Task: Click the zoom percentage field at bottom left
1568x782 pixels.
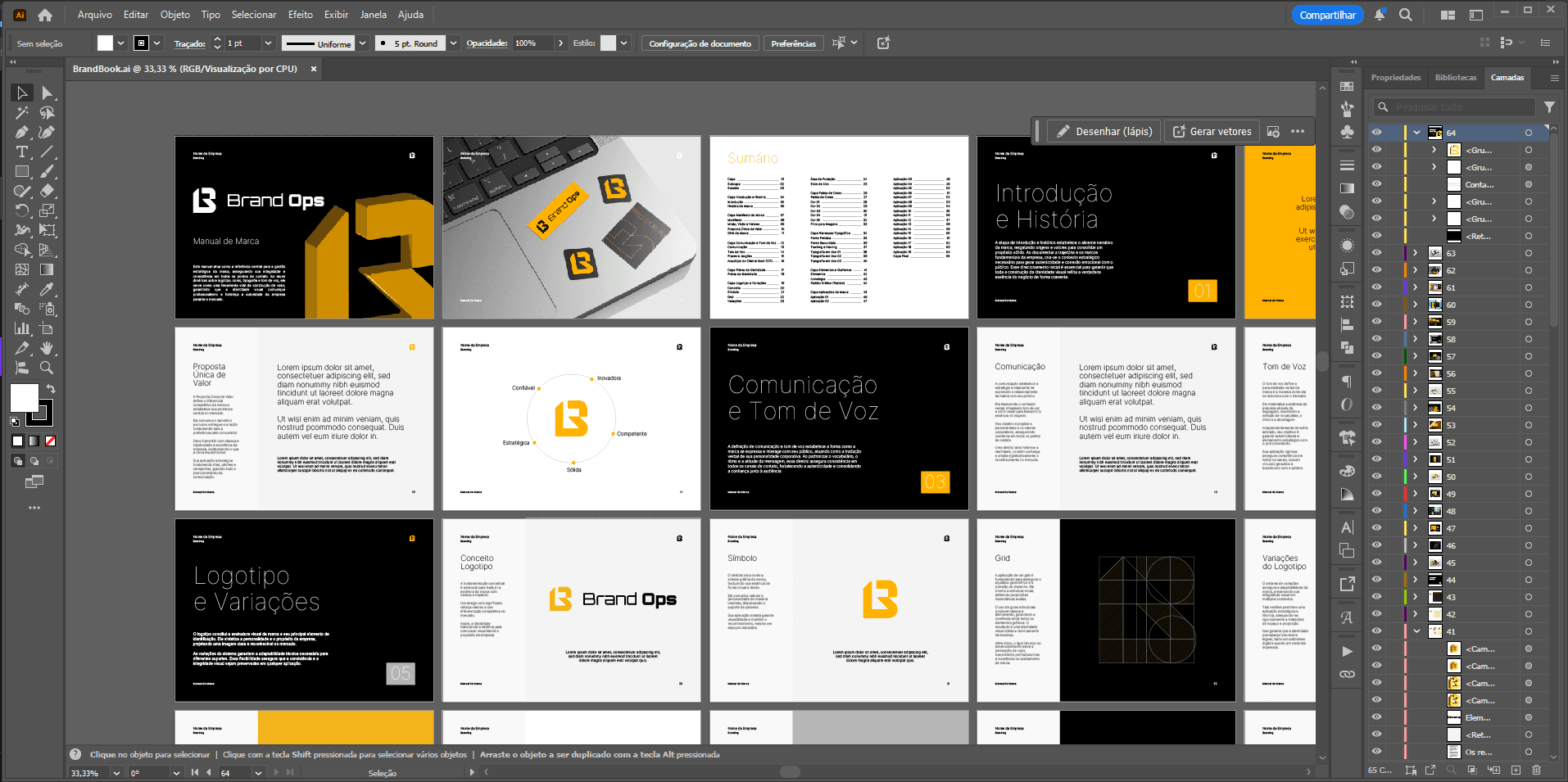Action: [x=85, y=772]
